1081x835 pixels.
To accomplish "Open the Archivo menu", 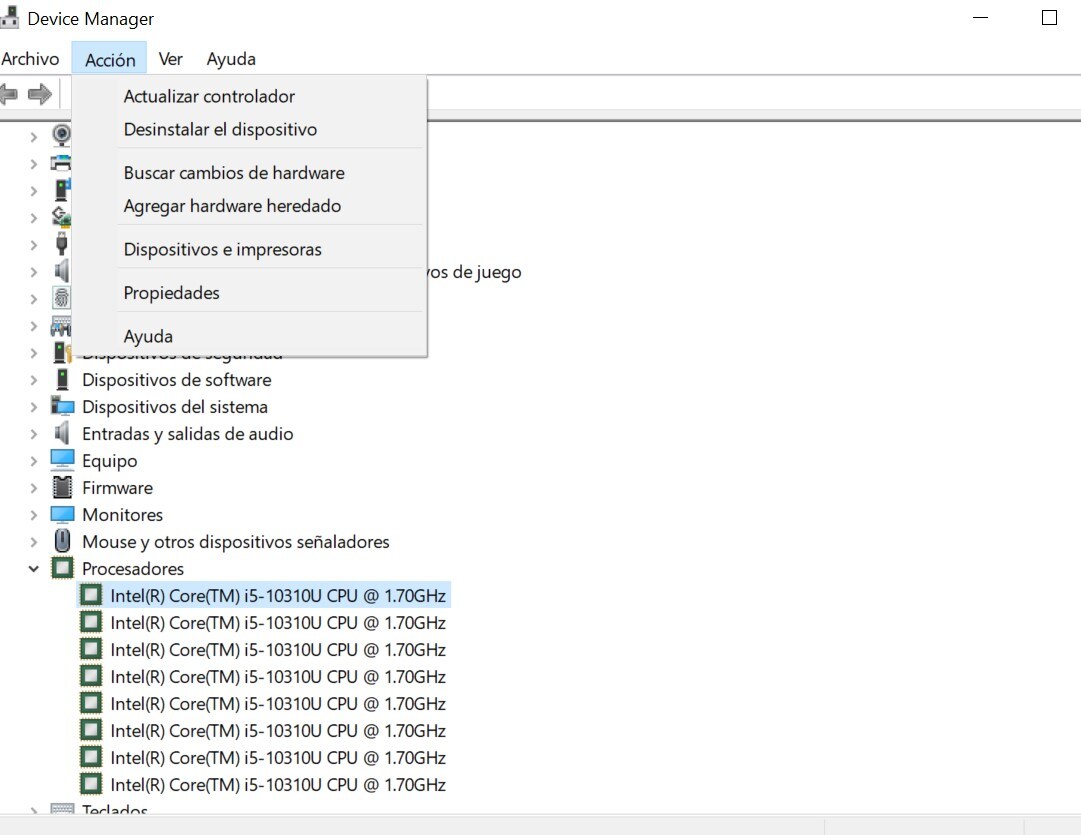I will coord(30,59).
